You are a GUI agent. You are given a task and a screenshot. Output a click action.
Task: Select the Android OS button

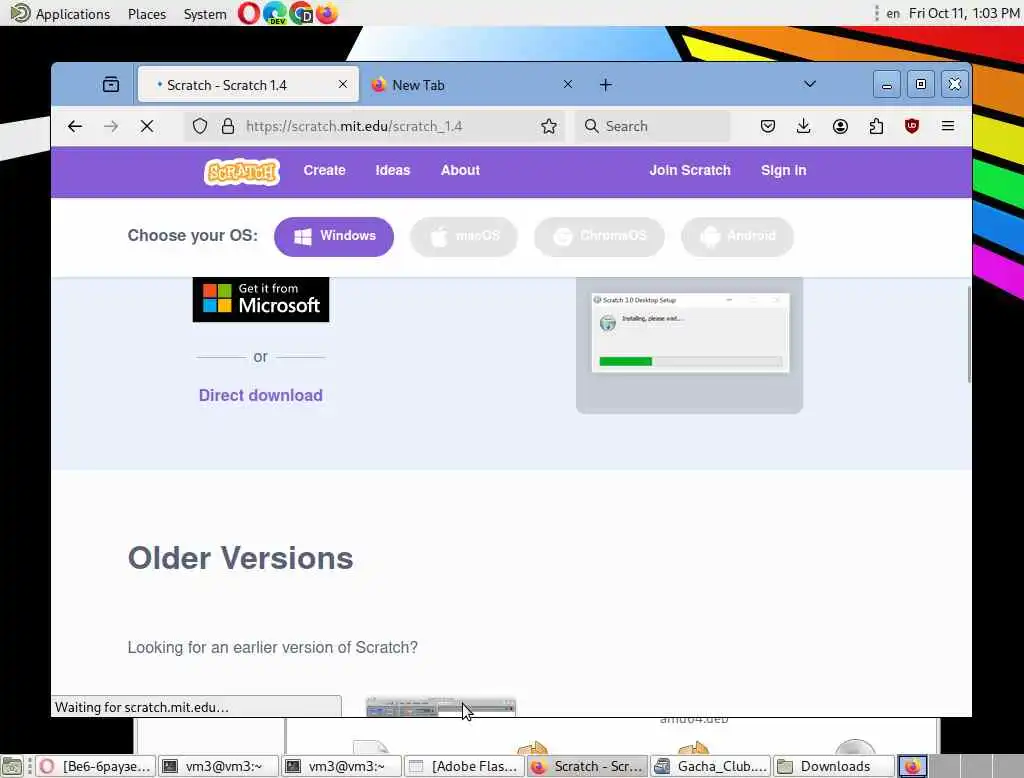pyautogui.click(x=737, y=236)
